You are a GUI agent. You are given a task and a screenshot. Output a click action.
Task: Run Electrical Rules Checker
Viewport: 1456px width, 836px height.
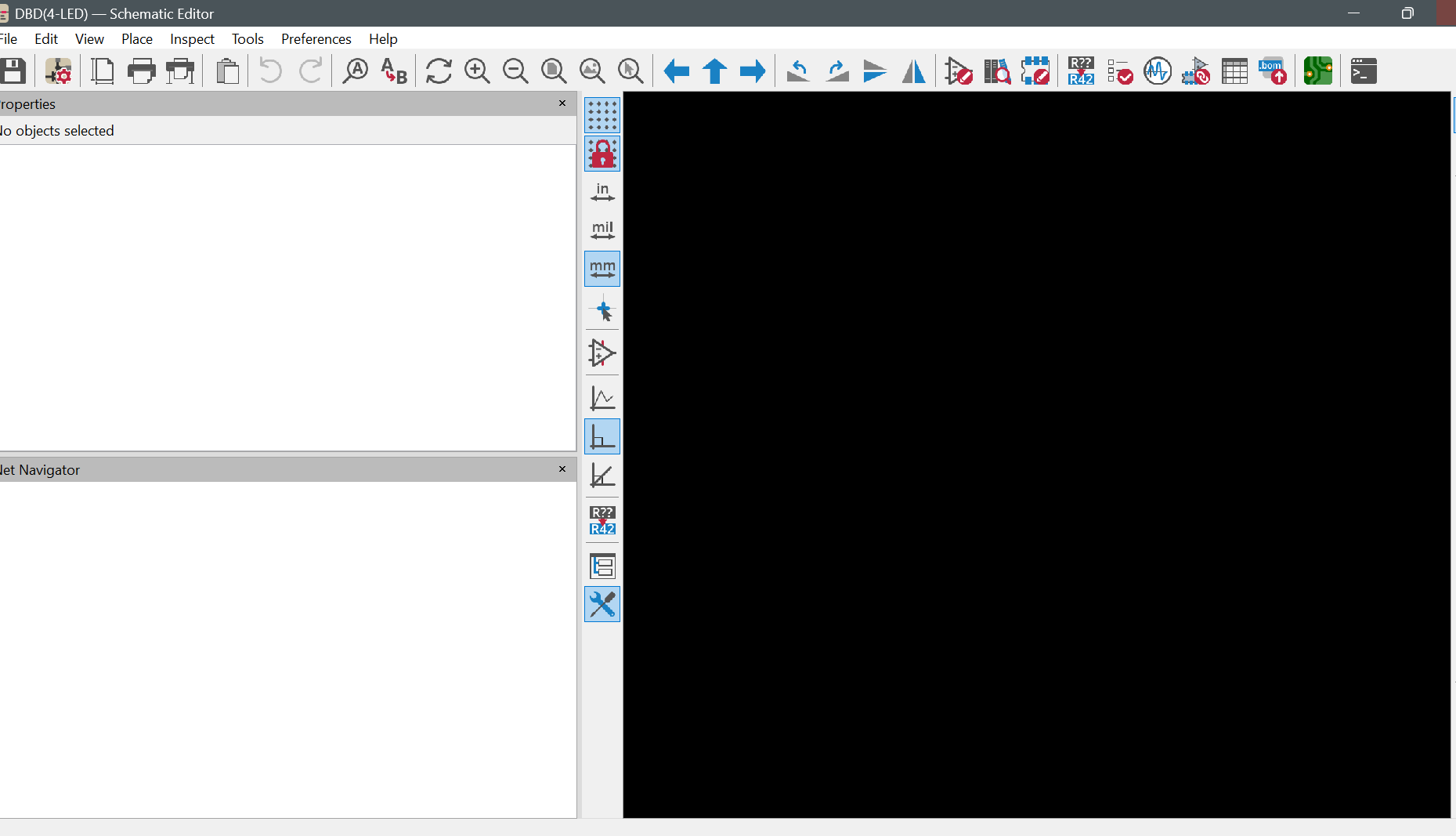[x=1120, y=71]
